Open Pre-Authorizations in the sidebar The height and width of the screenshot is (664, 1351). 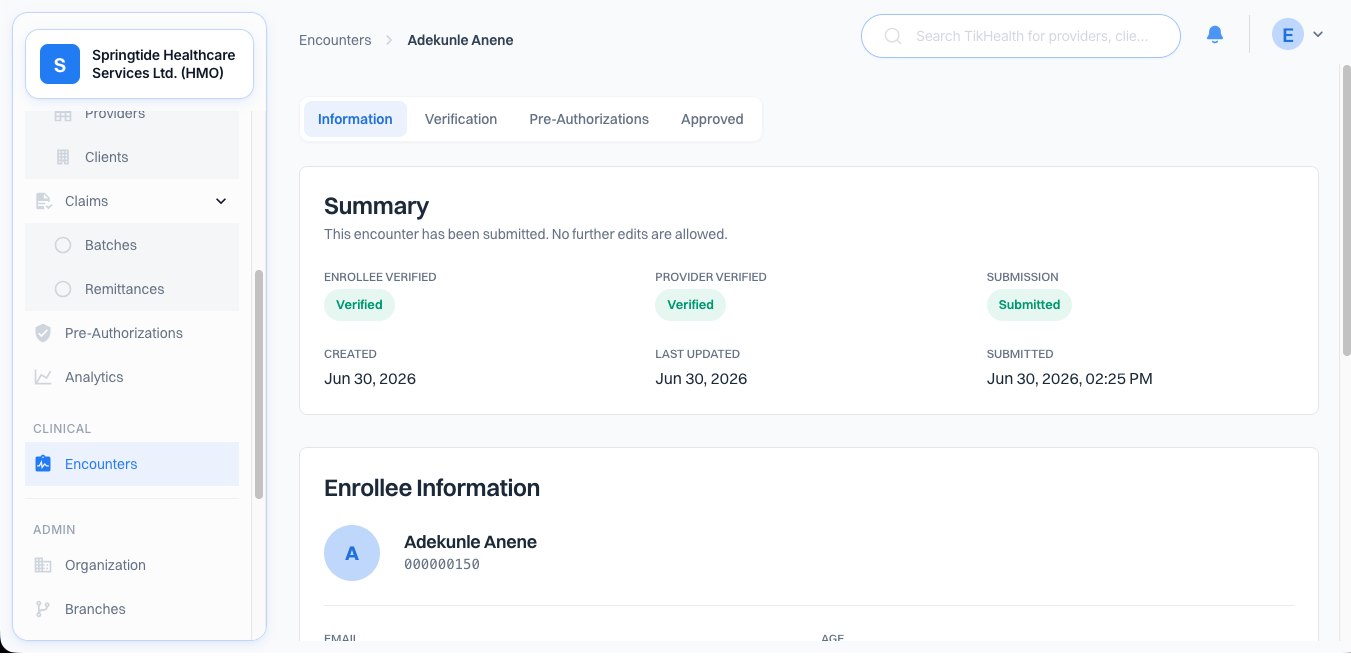[x=132, y=333]
